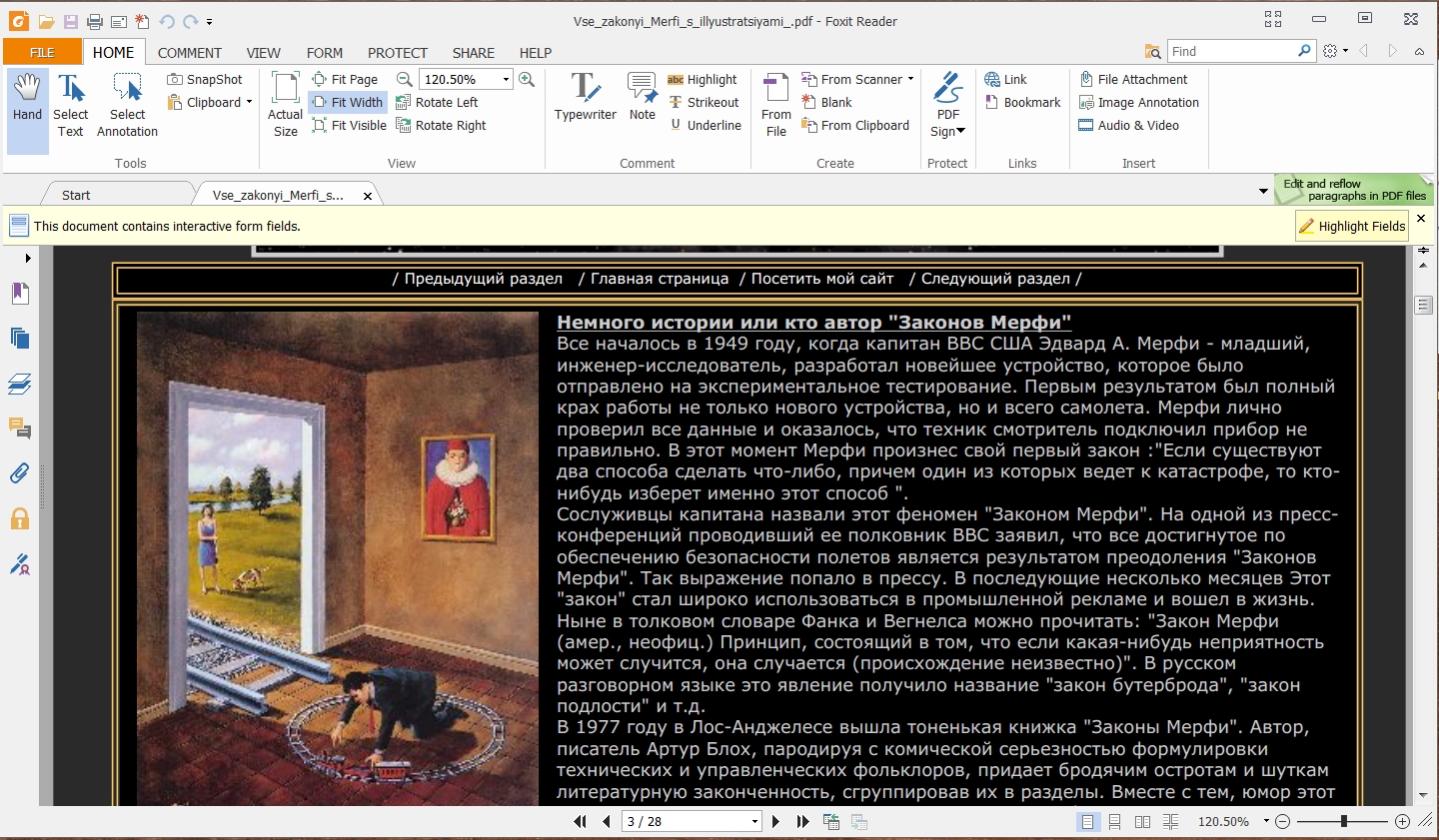Click the zoom in magnifier icon

(x=527, y=79)
